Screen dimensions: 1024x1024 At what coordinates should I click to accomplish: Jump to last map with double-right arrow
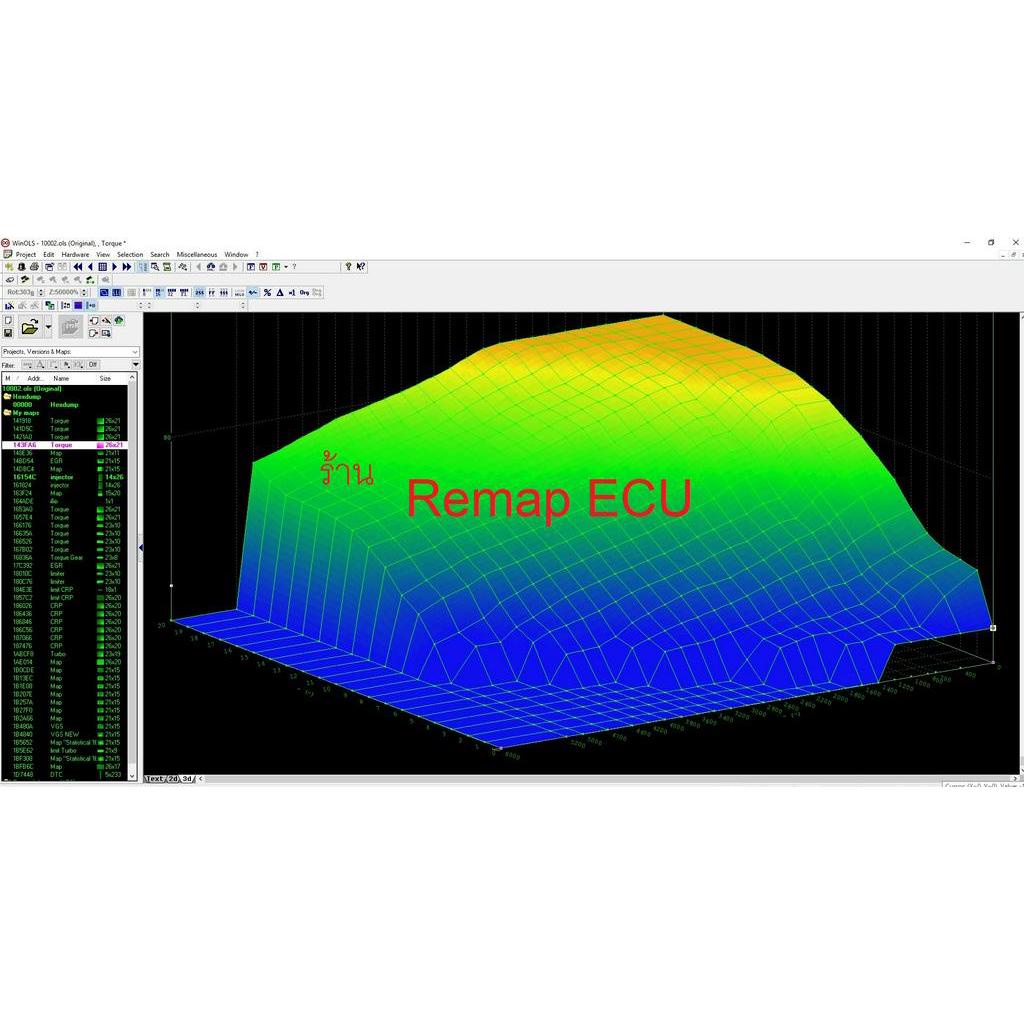coord(127,267)
